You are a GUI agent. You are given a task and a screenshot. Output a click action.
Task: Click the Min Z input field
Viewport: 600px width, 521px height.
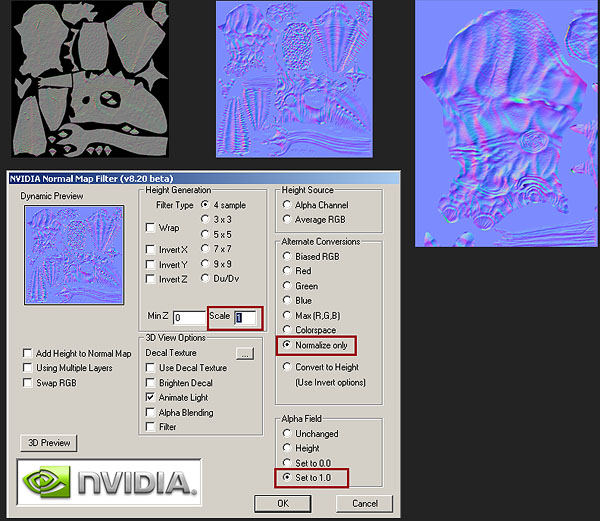[189, 317]
